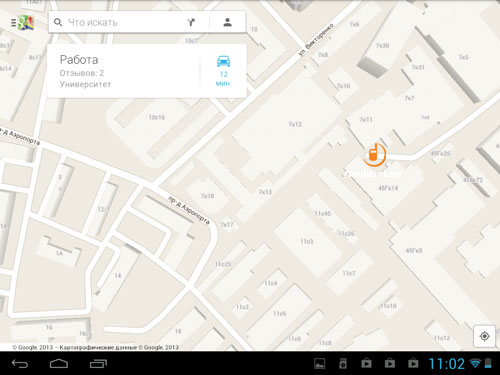Open the SD card notification icon
500x375 pixels.
tap(343, 364)
